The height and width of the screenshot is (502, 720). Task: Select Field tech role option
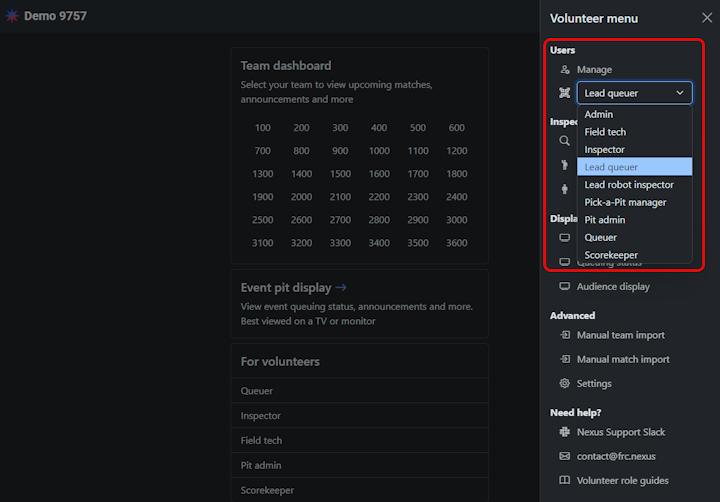[605, 132]
